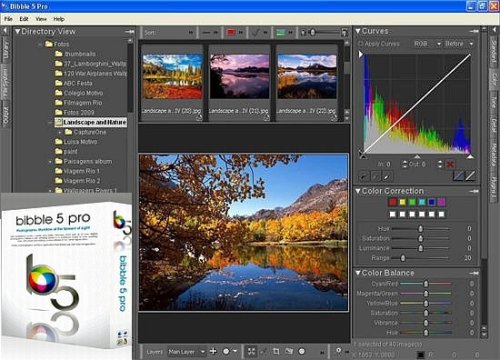
Task: Select the crop tool icon
Action: click(276, 351)
